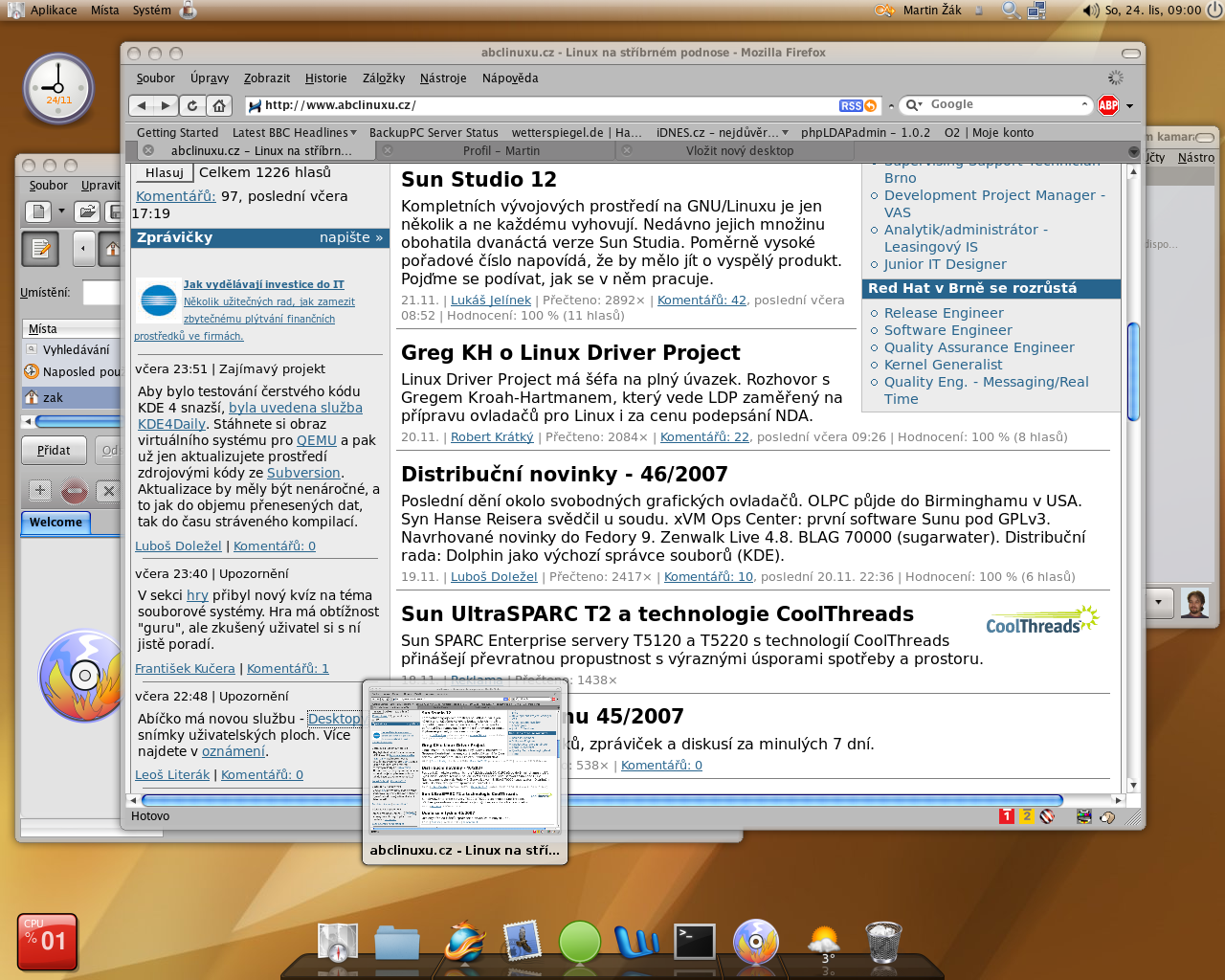1225x980 pixels.
Task: Open the O2 | Moje konto bookmark
Action: pos(989,133)
